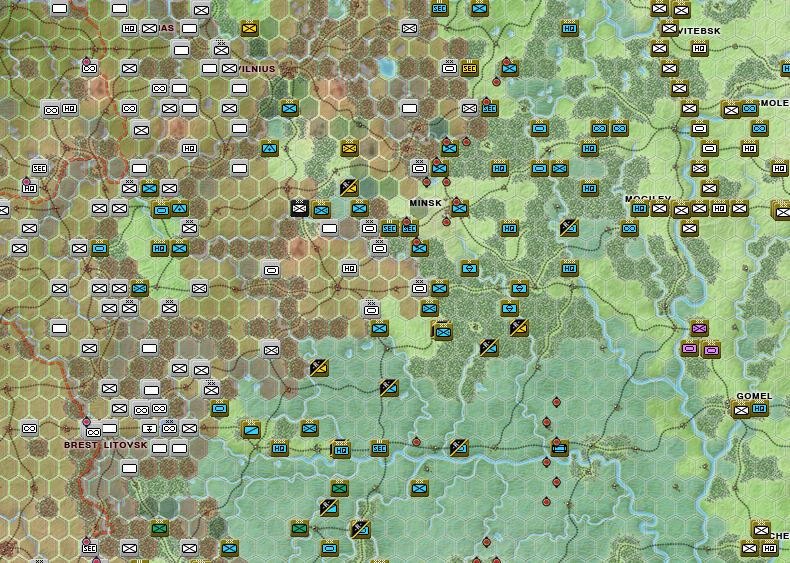Click blue SEC counter on the southern rail line
The height and width of the screenshot is (563, 790).
coord(379,448)
